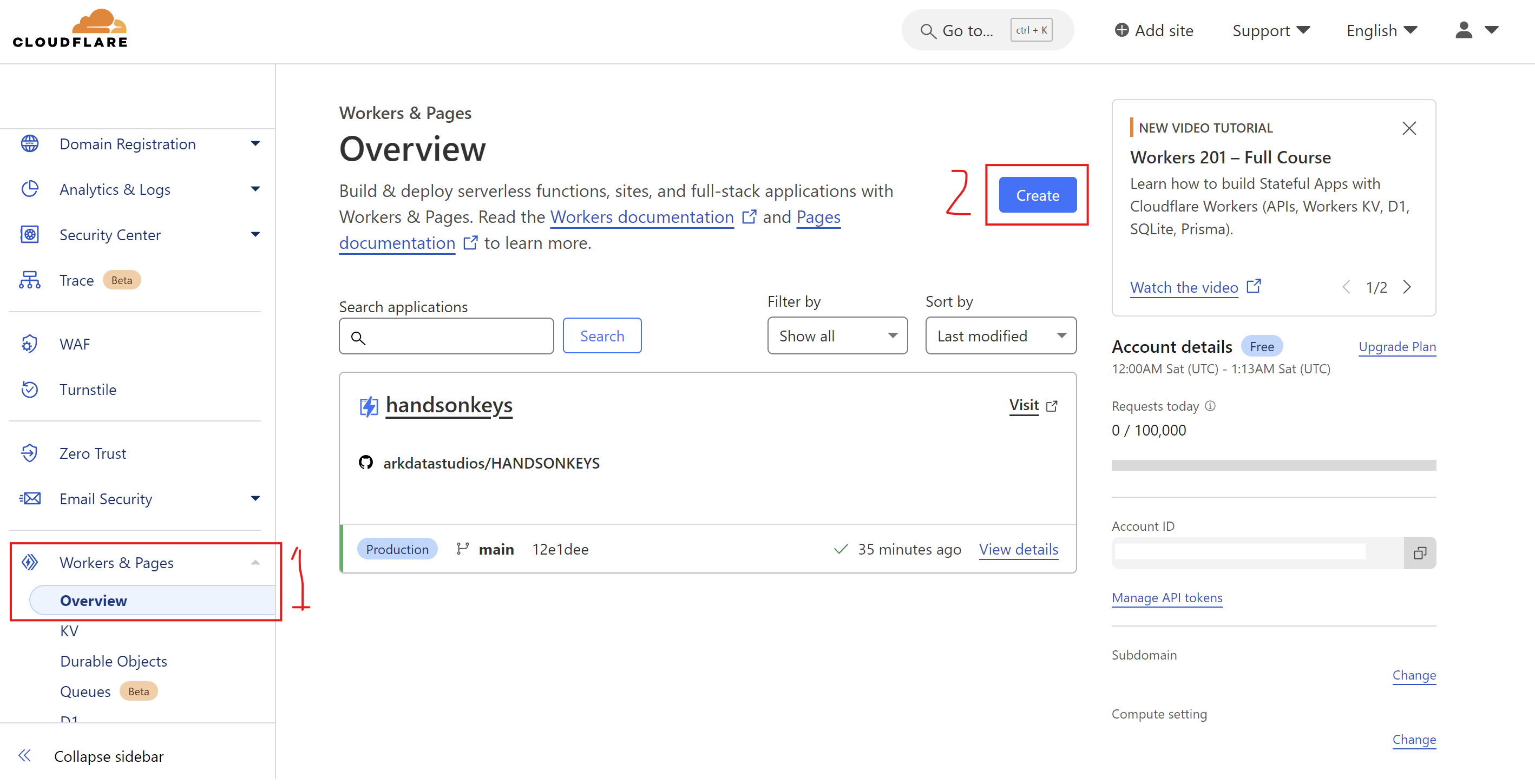
Task: Click the Overview menu item in sidebar
Action: point(93,600)
